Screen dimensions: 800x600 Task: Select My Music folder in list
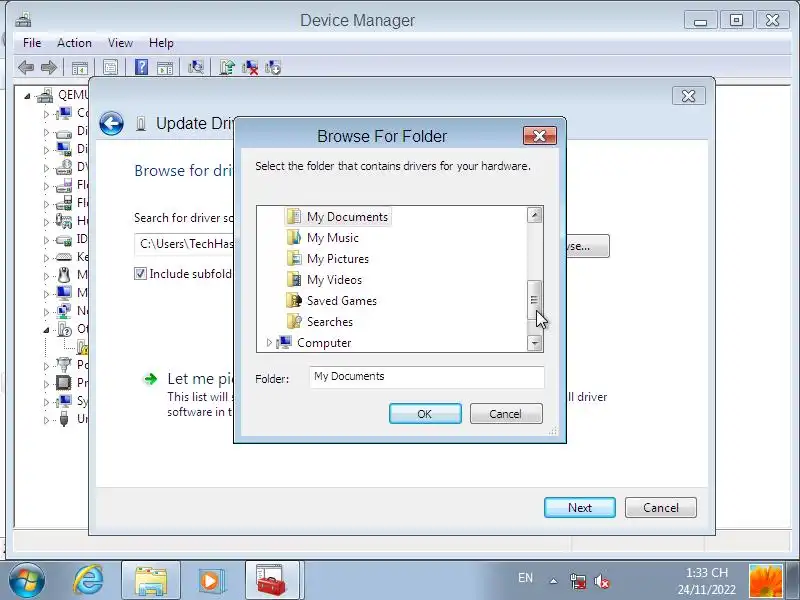click(323, 238)
